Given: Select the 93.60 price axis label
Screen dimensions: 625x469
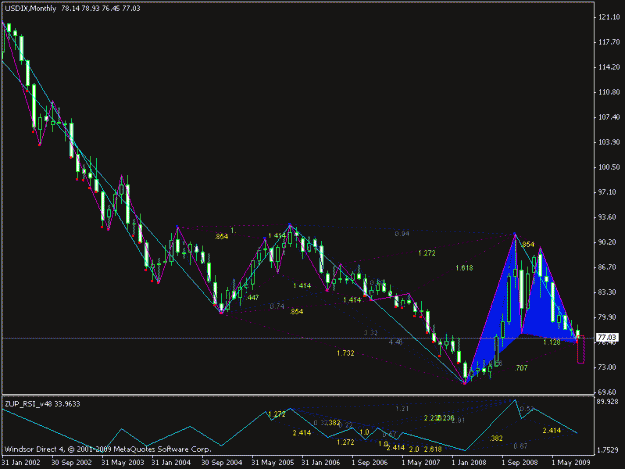Looking at the screenshot, I should click(609, 217).
